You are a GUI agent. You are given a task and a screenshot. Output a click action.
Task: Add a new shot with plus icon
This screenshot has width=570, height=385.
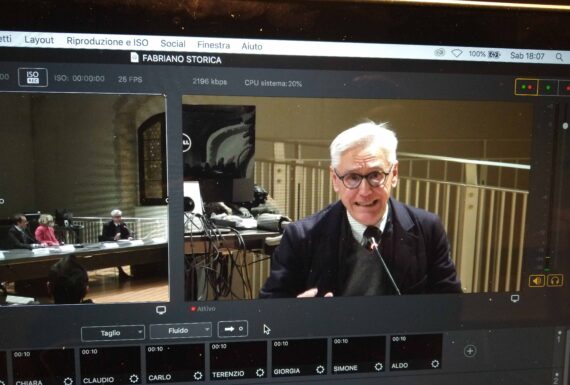coord(470,351)
